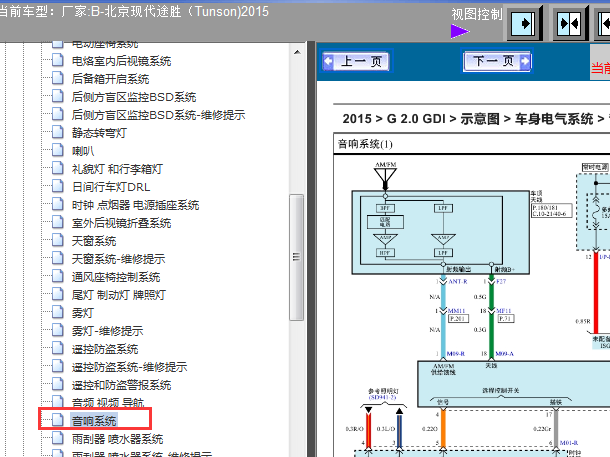Image resolution: width=610 pixels, height=457 pixels.
Task: Click page icon beside 雨刮器 喷水器系统
Action: click(58, 438)
